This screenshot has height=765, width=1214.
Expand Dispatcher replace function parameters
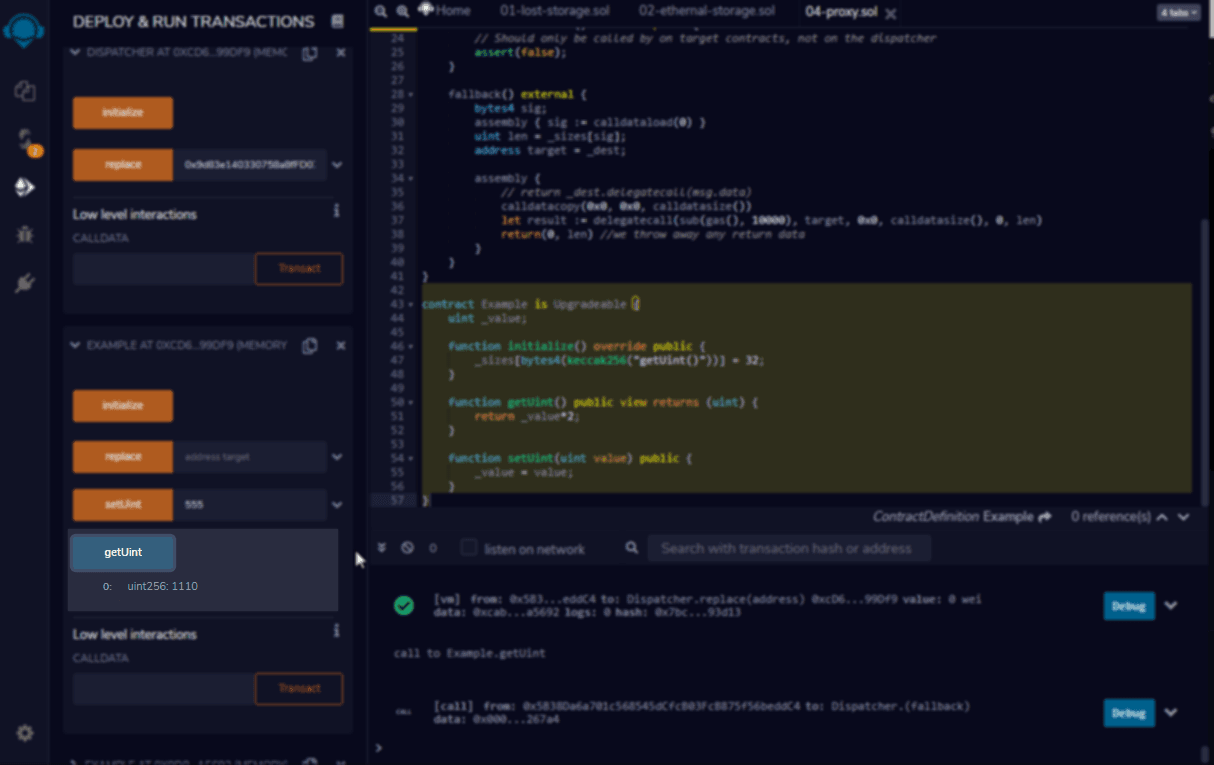click(x=338, y=165)
